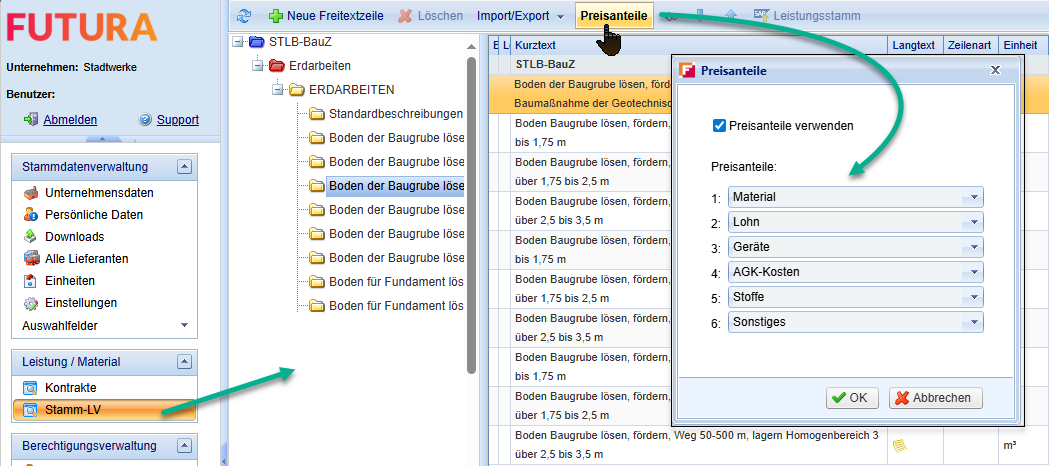Open the Kontrakte entry in the sidebar

pos(70,388)
